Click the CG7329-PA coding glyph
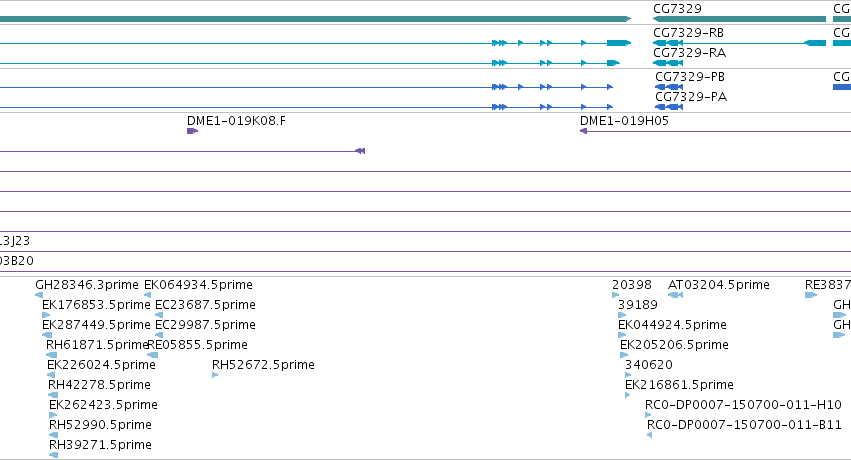 click(x=669, y=107)
